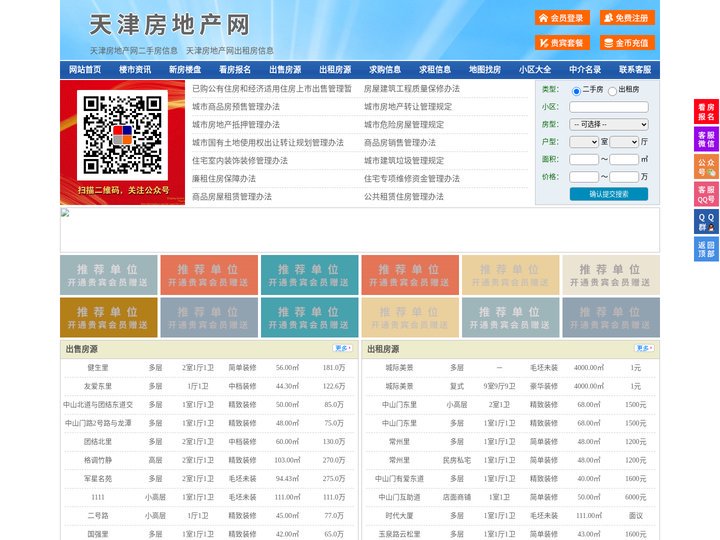This screenshot has width=720, height=540.
Task: Click the minimum 面积 input field
Action: click(584, 159)
